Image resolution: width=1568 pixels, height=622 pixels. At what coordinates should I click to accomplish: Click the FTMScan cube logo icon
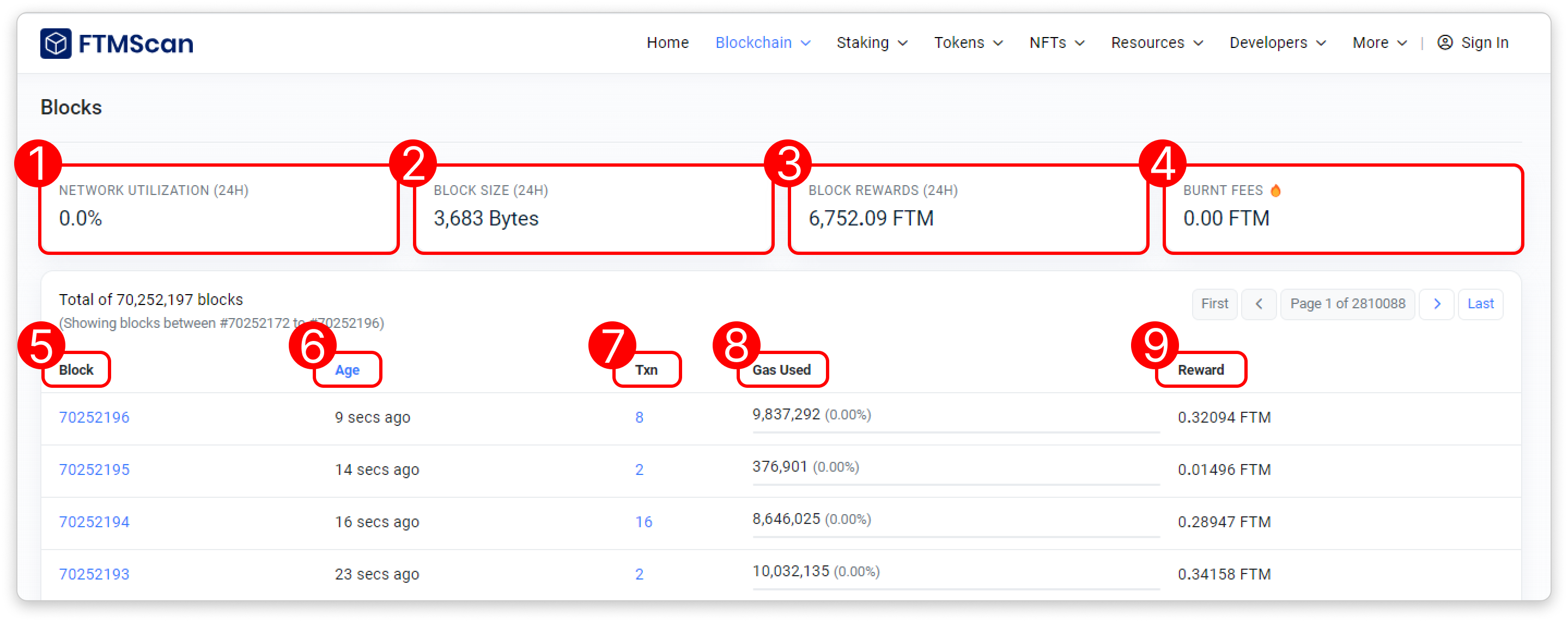pos(56,44)
